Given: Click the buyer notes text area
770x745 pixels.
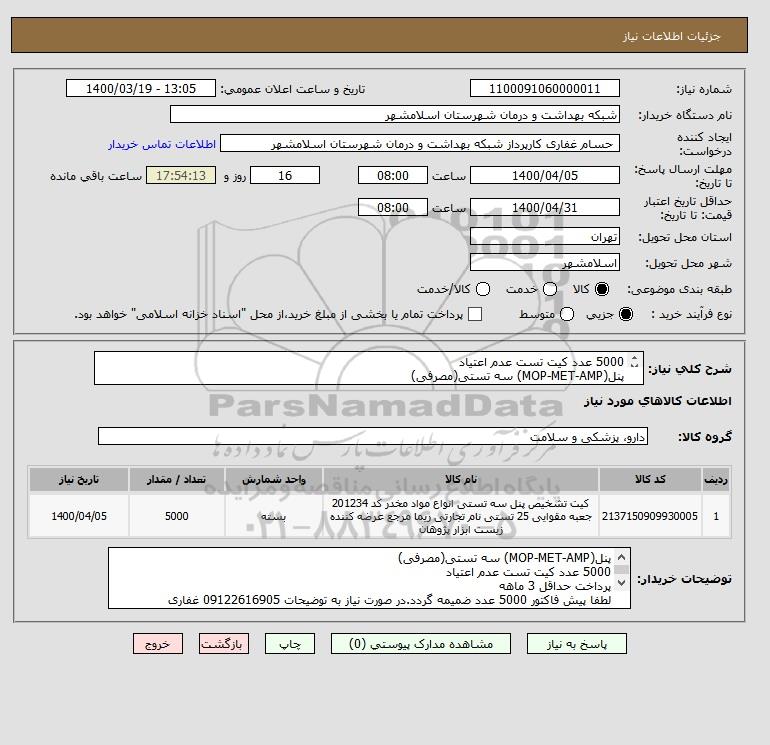Looking at the screenshot, I should pyautogui.click(x=369, y=579).
